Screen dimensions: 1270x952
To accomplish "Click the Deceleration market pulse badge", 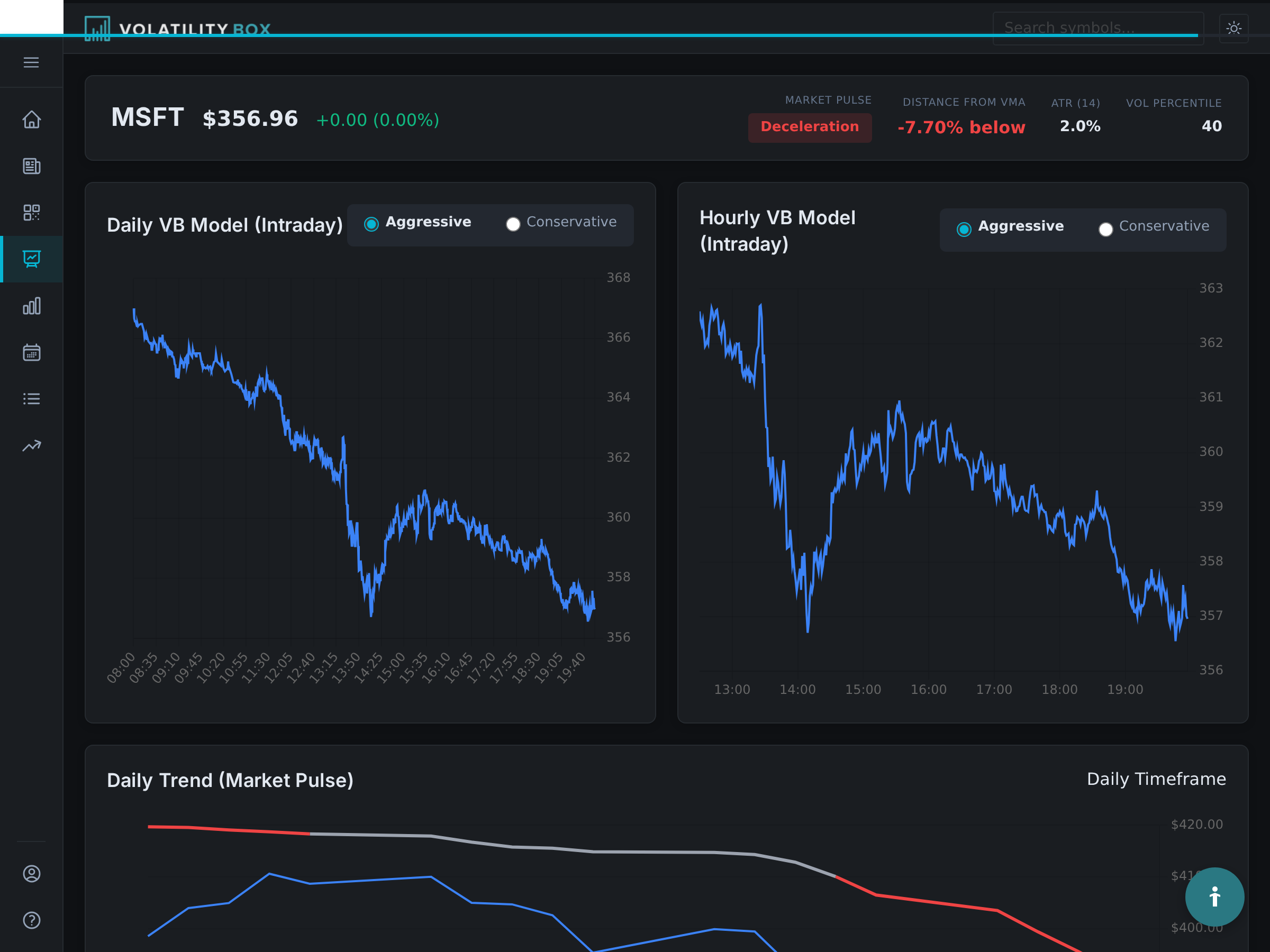I will click(x=810, y=127).
